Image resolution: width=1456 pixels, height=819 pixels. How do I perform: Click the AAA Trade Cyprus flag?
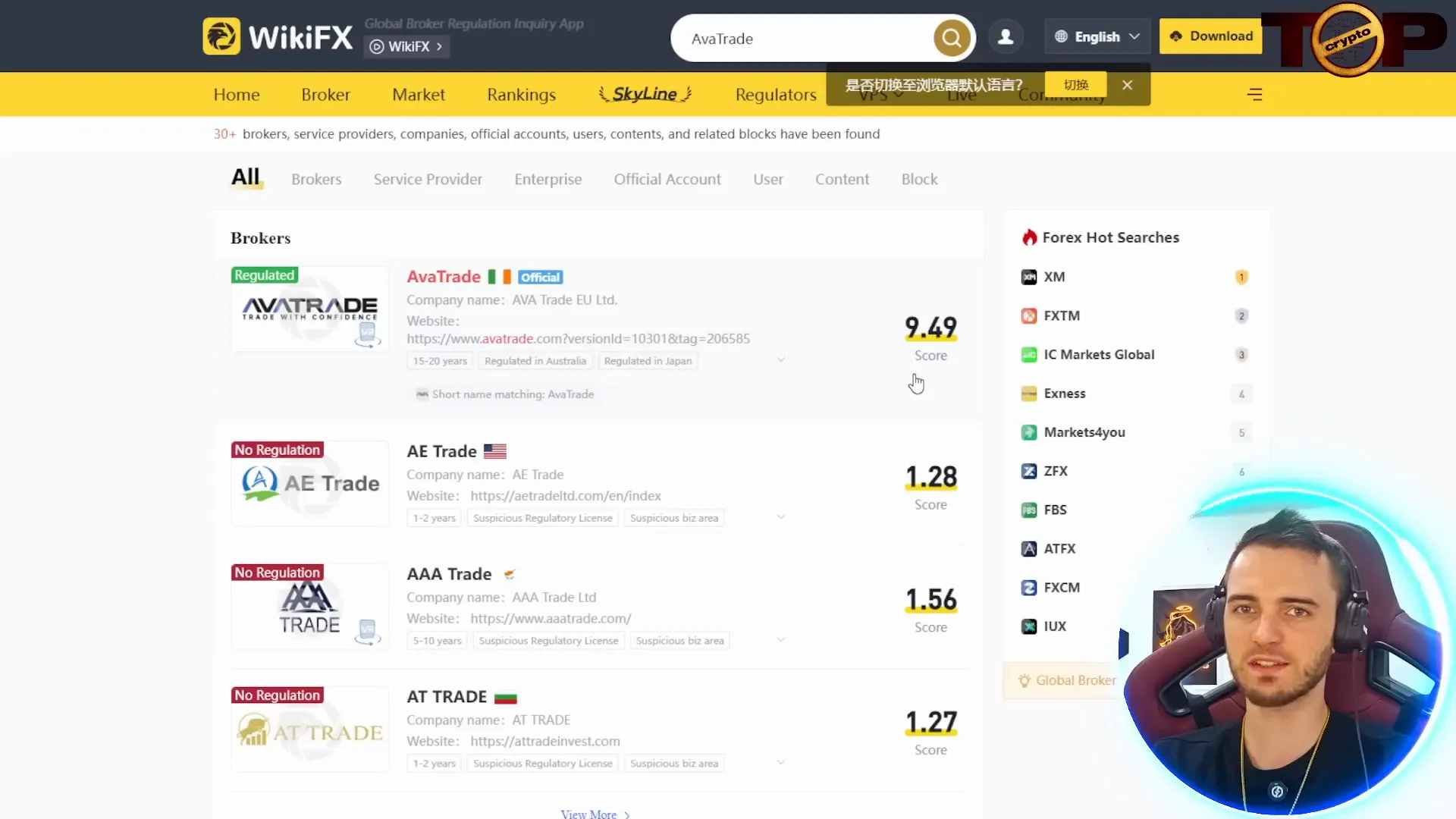tap(510, 574)
